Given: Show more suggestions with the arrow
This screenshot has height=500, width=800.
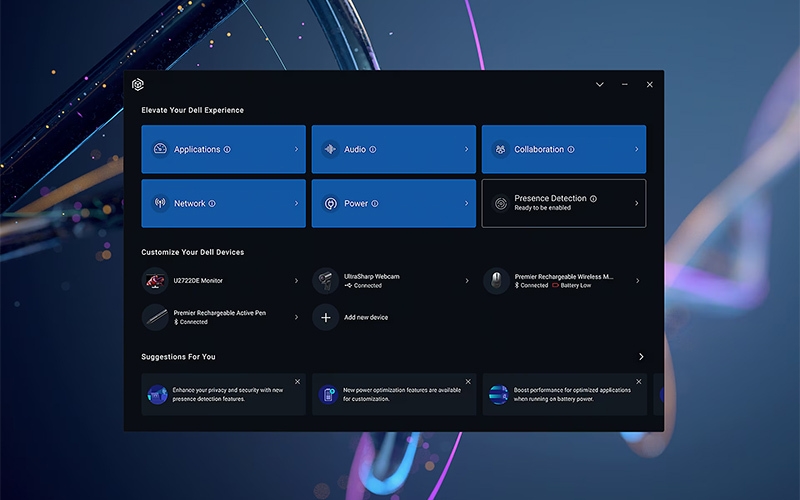Looking at the screenshot, I should click(641, 357).
